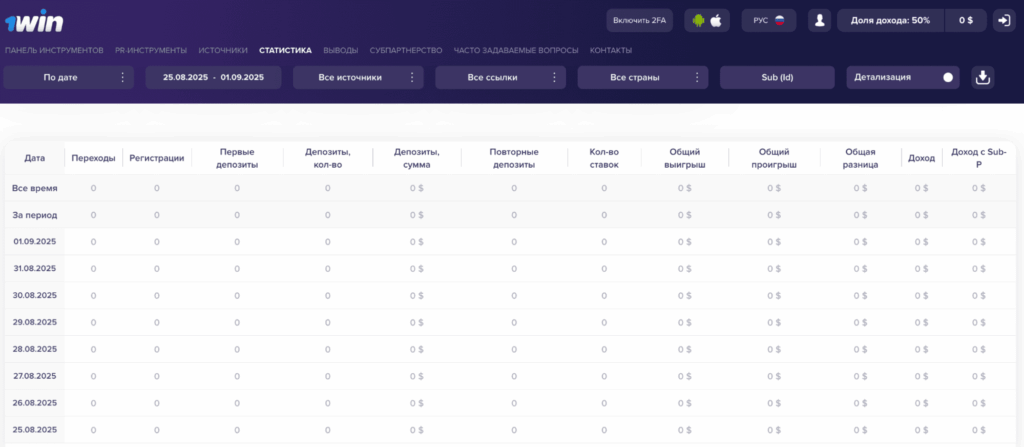Toggle the Детализация switch
The height and width of the screenshot is (447, 1024).
[x=946, y=78]
